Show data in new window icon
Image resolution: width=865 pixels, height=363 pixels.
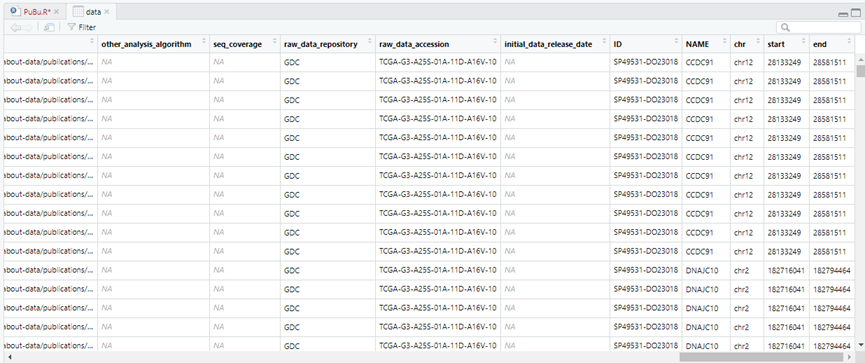(x=49, y=27)
